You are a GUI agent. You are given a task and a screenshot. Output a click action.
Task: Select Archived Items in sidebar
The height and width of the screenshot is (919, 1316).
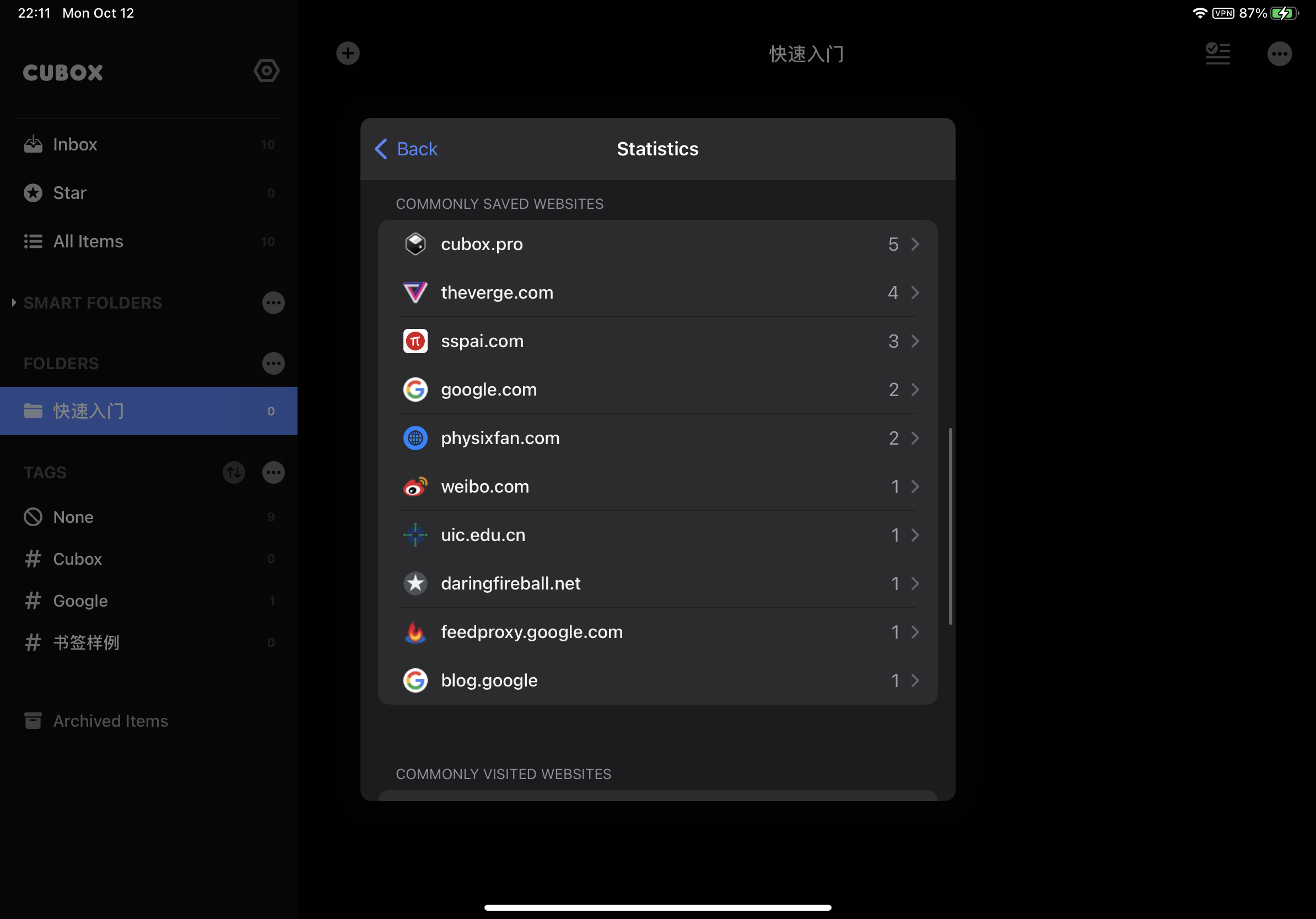click(148, 721)
